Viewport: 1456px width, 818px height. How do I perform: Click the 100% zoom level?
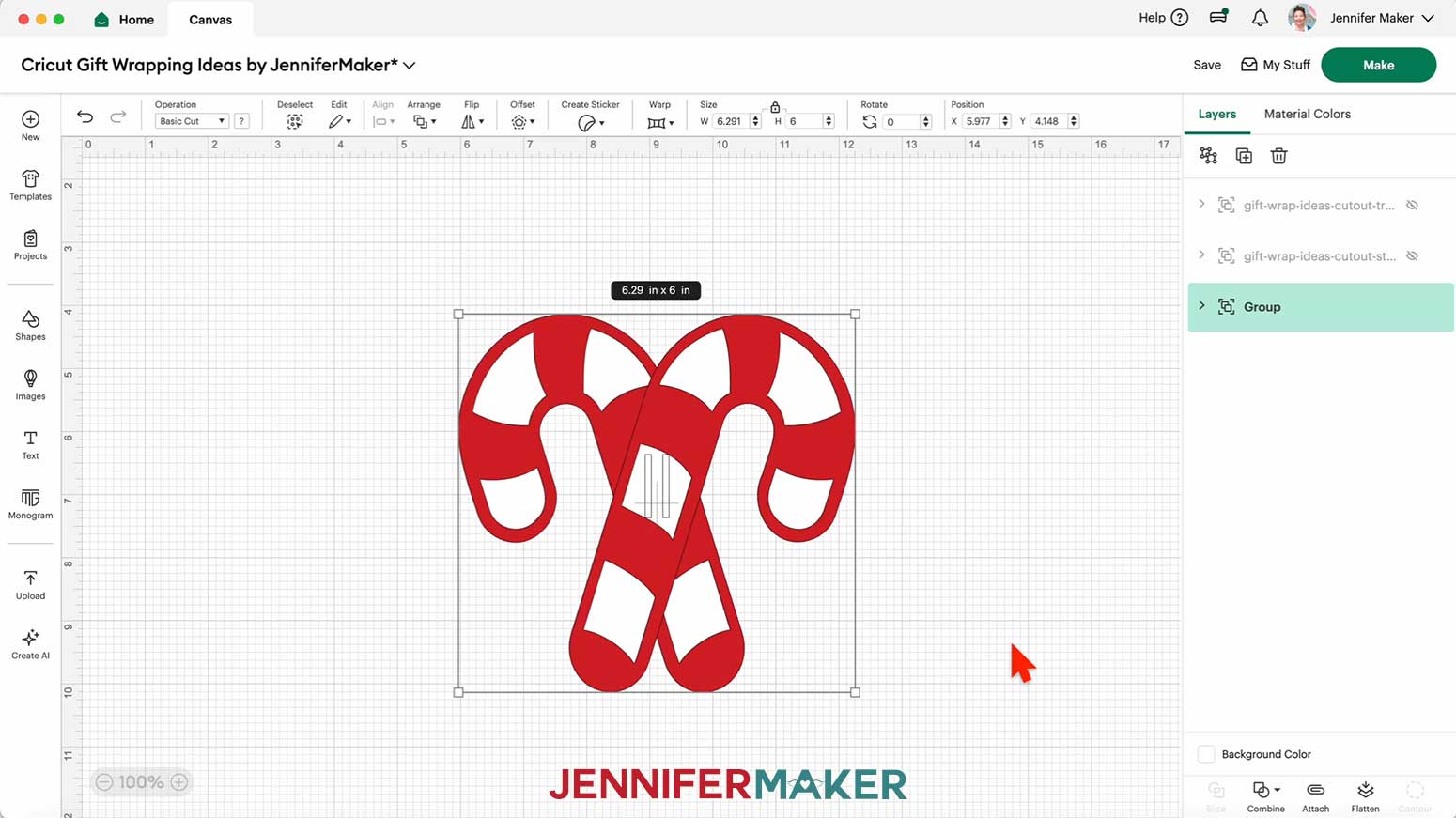coord(141,781)
